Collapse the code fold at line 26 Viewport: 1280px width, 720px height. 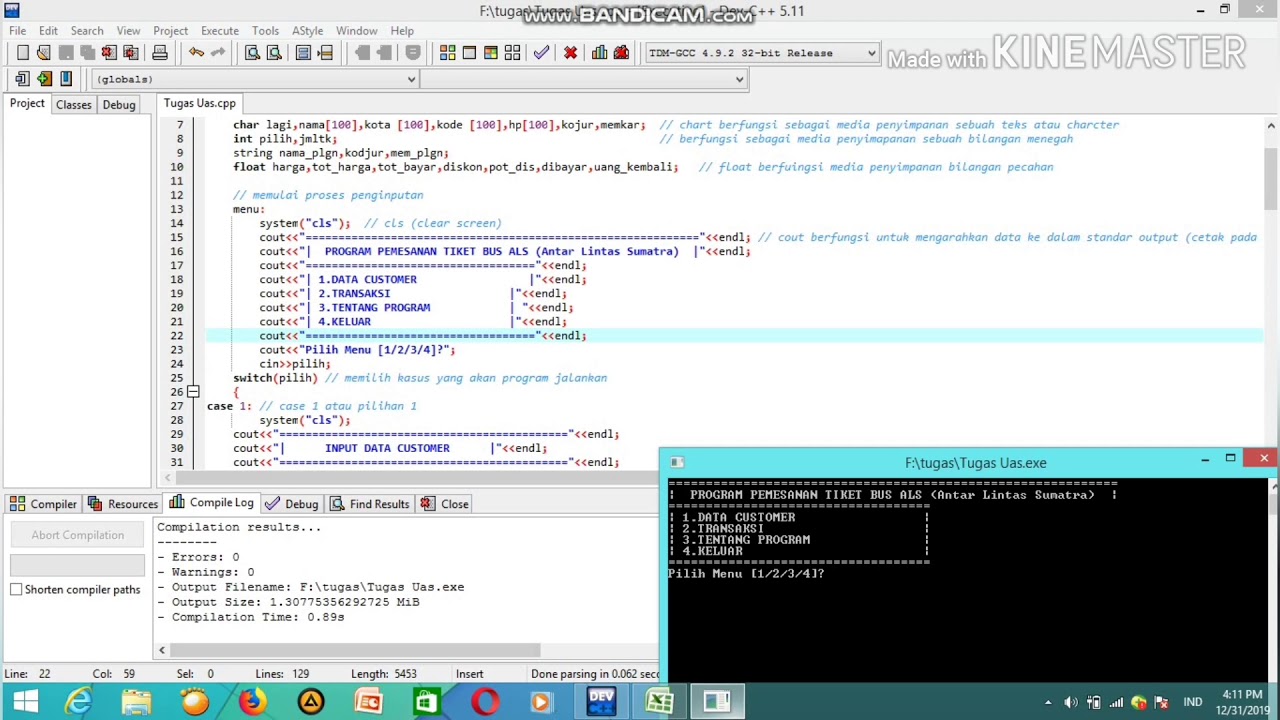click(193, 392)
